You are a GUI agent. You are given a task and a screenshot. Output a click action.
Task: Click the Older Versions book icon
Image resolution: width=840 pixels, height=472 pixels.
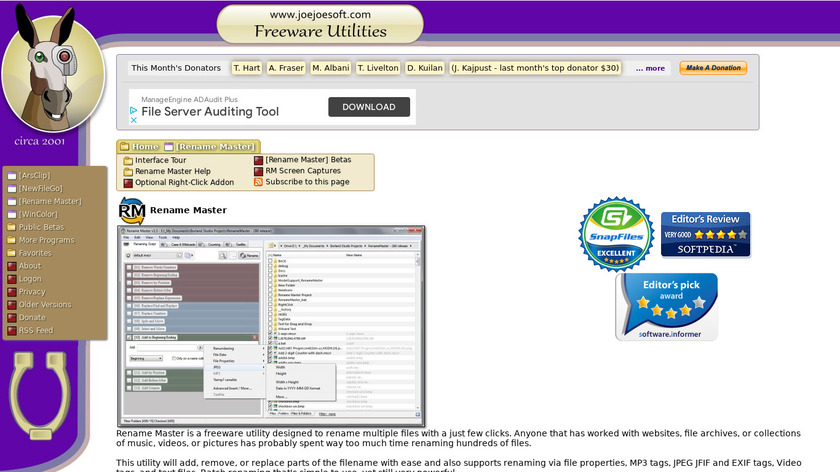click(12, 304)
